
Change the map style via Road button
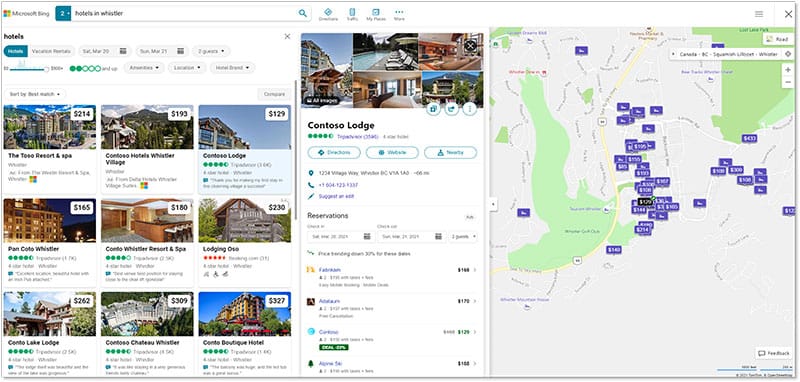tap(777, 39)
